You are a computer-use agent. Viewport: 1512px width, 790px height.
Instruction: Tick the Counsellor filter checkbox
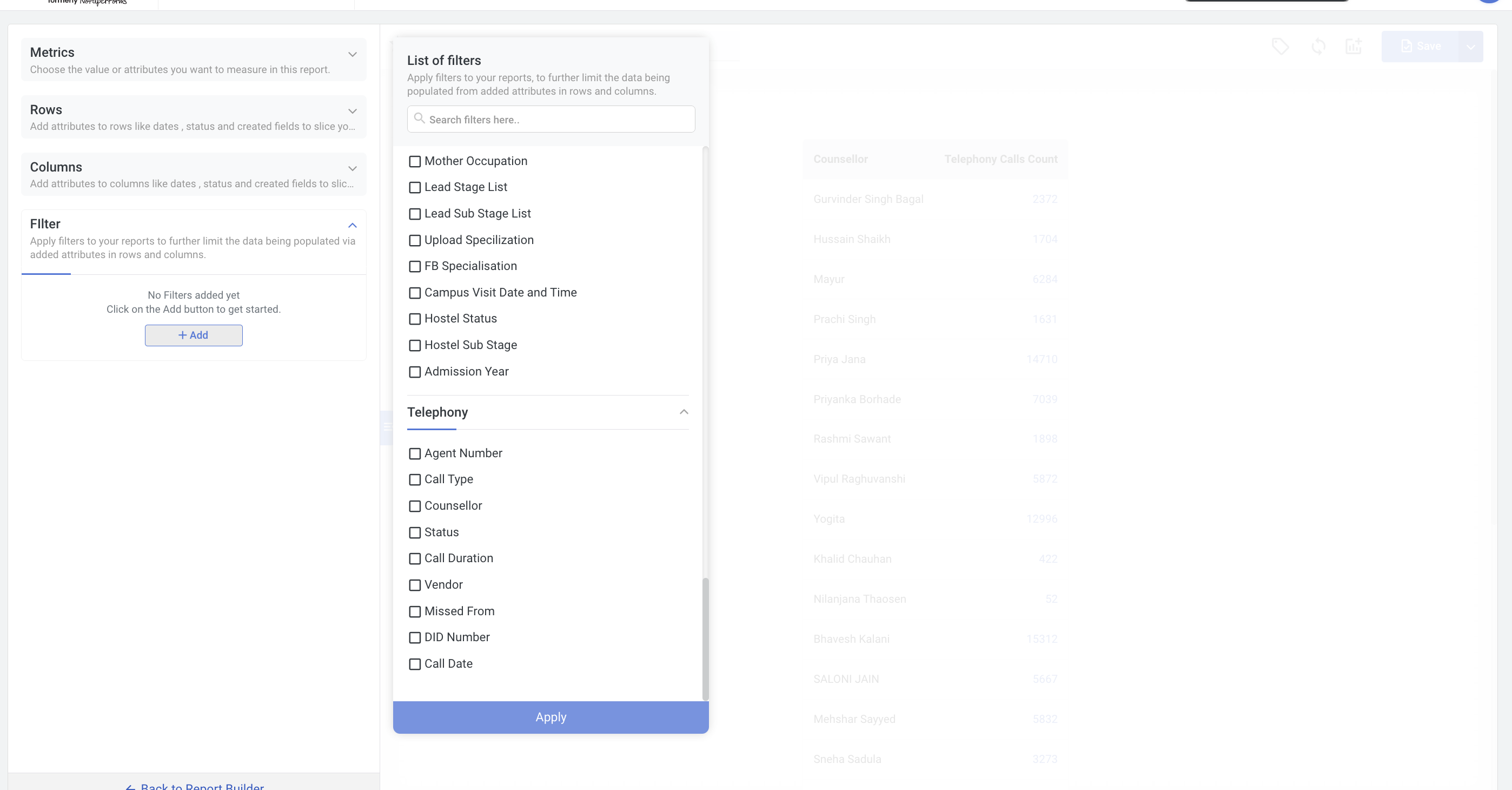[415, 506]
